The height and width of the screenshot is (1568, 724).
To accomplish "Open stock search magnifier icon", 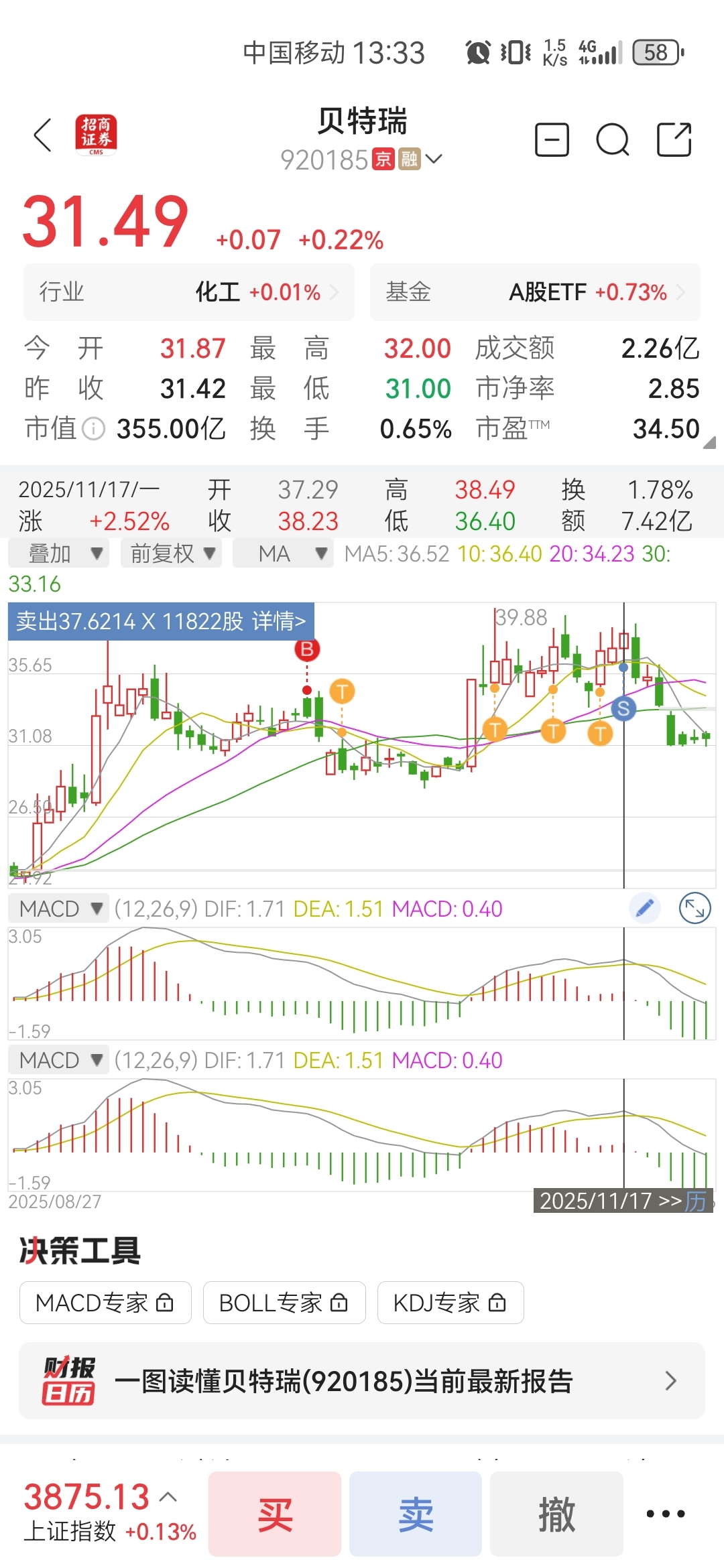I will click(613, 139).
